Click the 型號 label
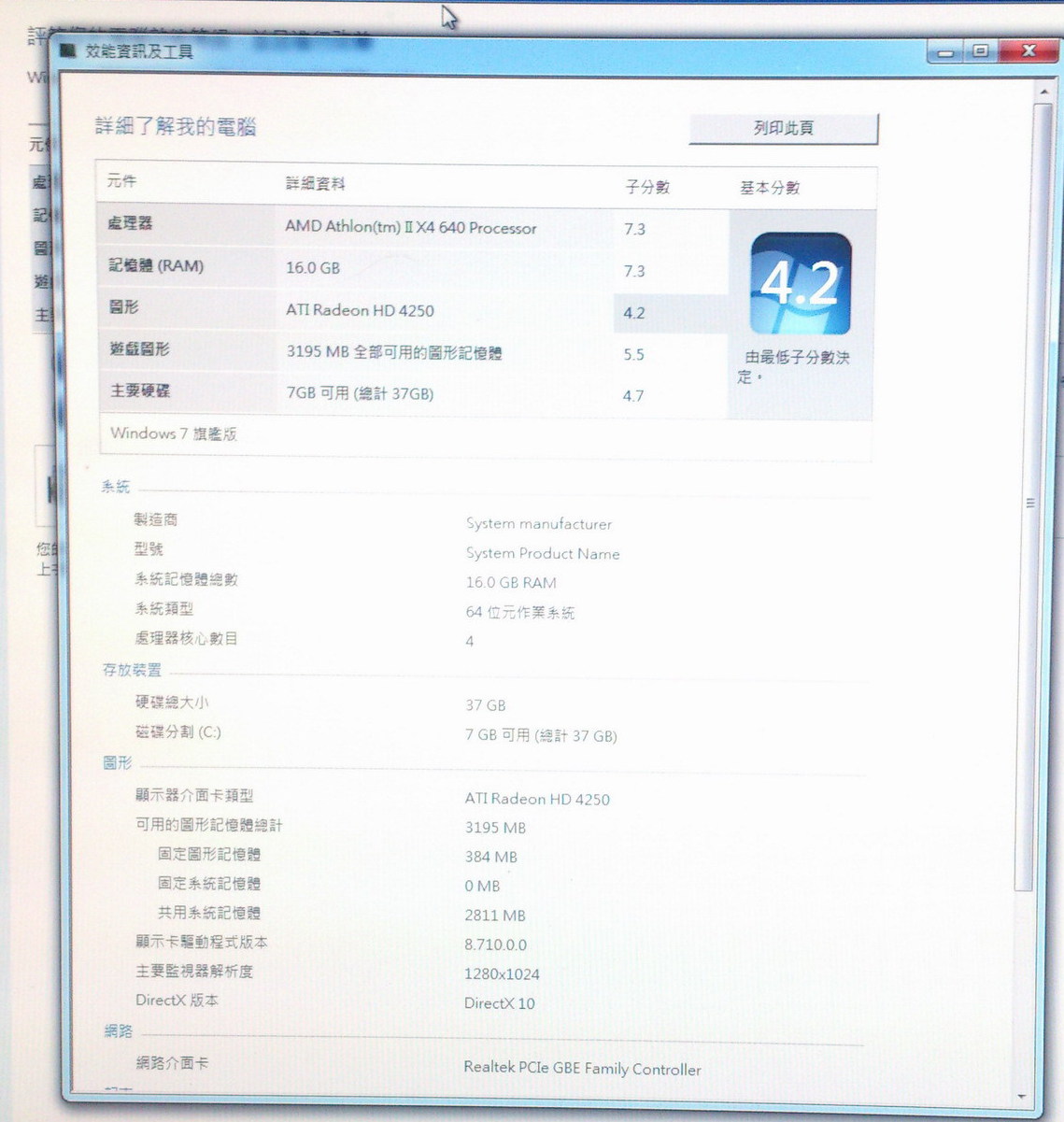The image size is (1064, 1122). click(x=149, y=549)
